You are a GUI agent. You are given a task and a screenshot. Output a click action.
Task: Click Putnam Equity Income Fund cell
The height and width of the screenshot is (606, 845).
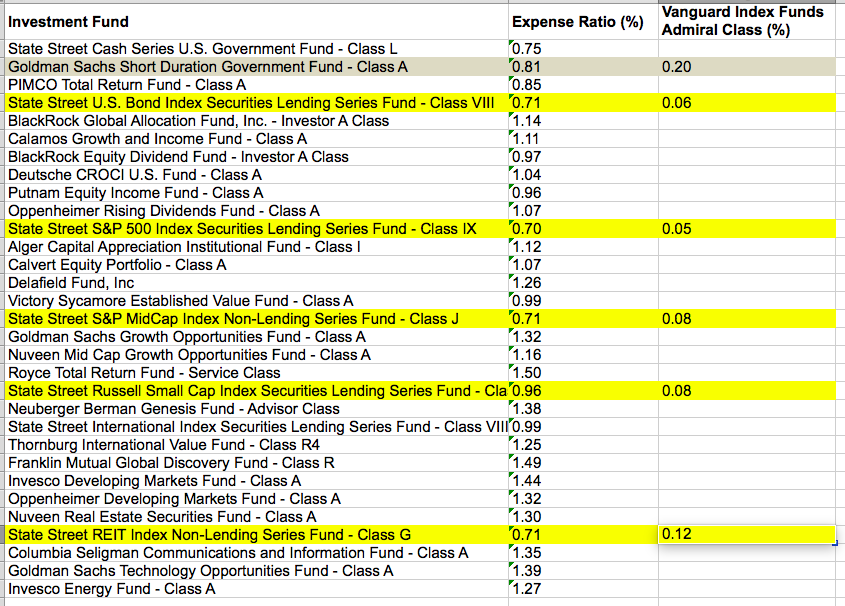pyautogui.click(x=257, y=193)
